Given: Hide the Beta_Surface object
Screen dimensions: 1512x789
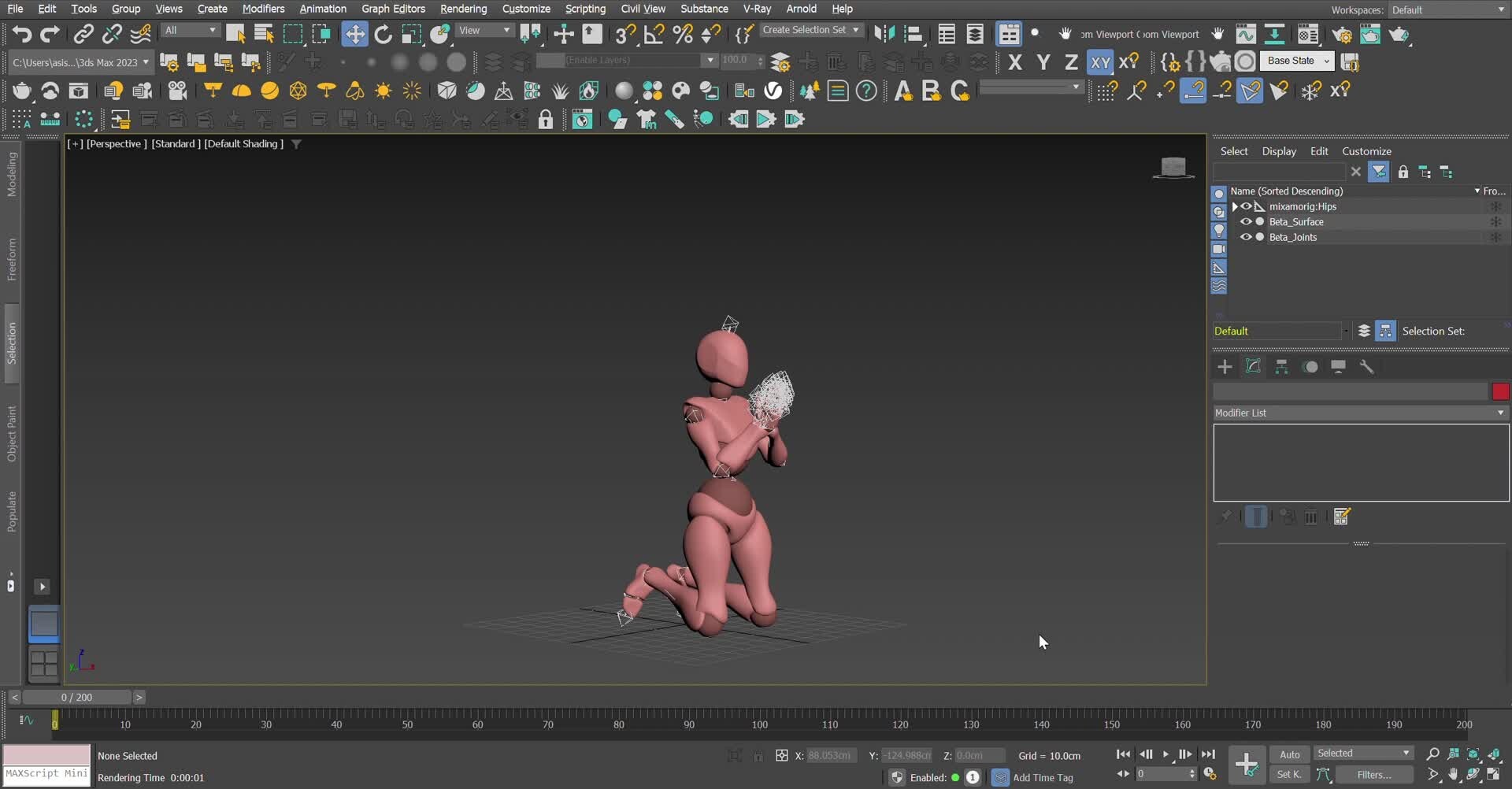Looking at the screenshot, I should coord(1245,222).
